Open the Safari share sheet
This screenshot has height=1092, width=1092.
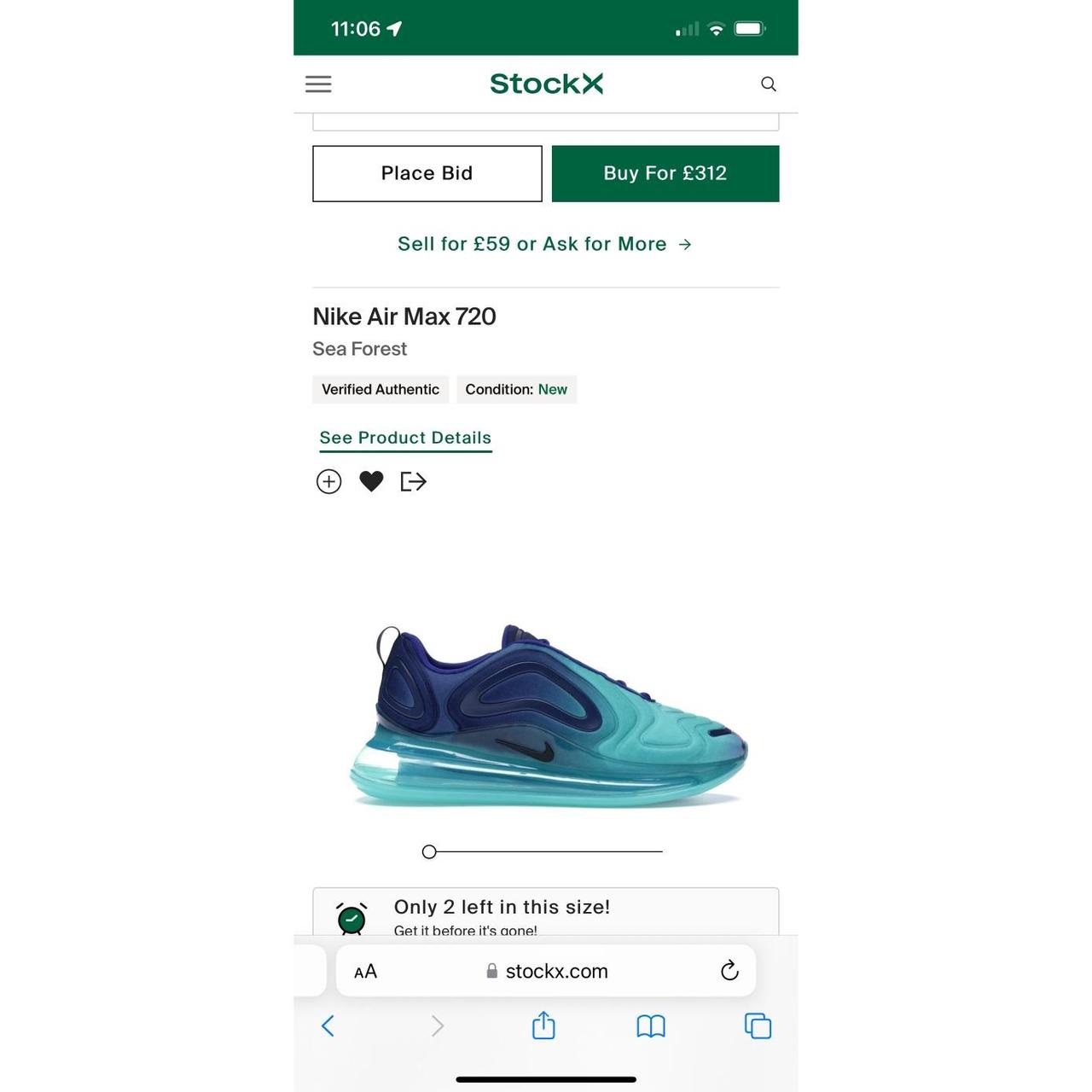click(543, 1025)
